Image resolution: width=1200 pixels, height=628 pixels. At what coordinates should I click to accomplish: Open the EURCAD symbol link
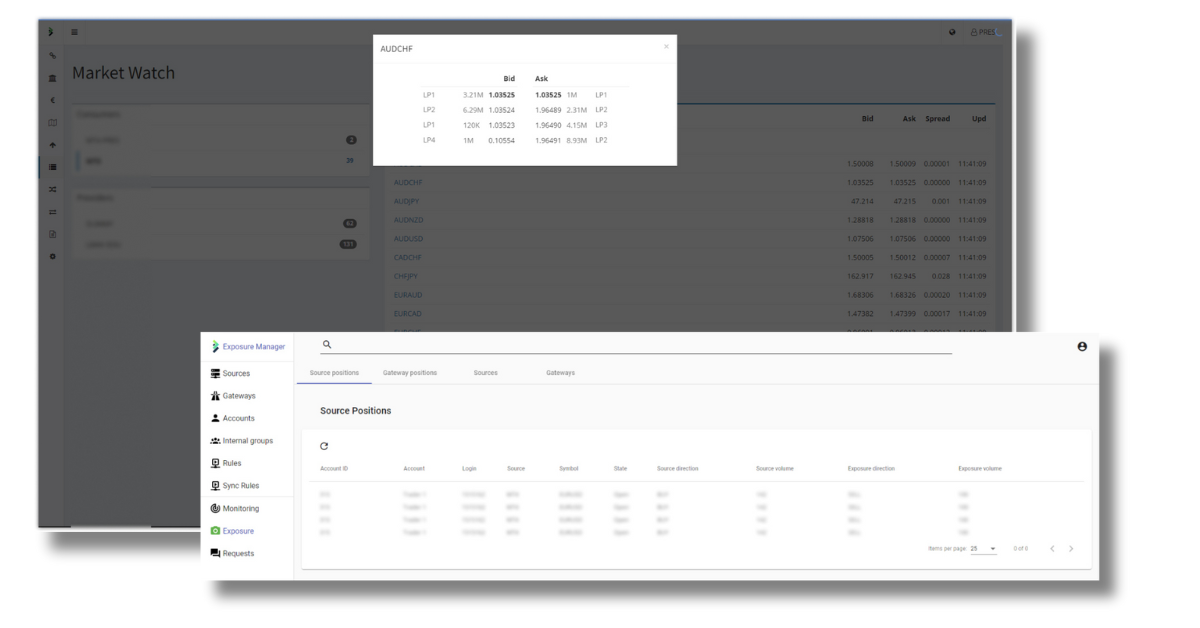409,313
